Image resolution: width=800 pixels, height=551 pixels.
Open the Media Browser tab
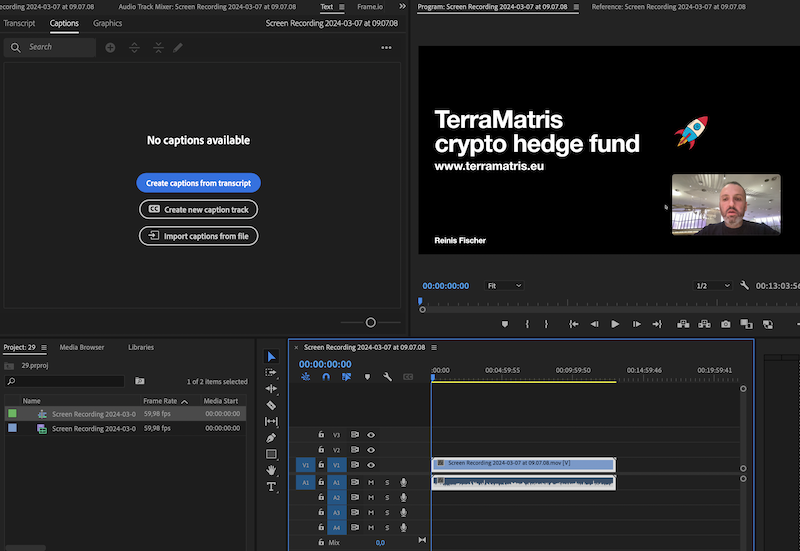pos(82,347)
